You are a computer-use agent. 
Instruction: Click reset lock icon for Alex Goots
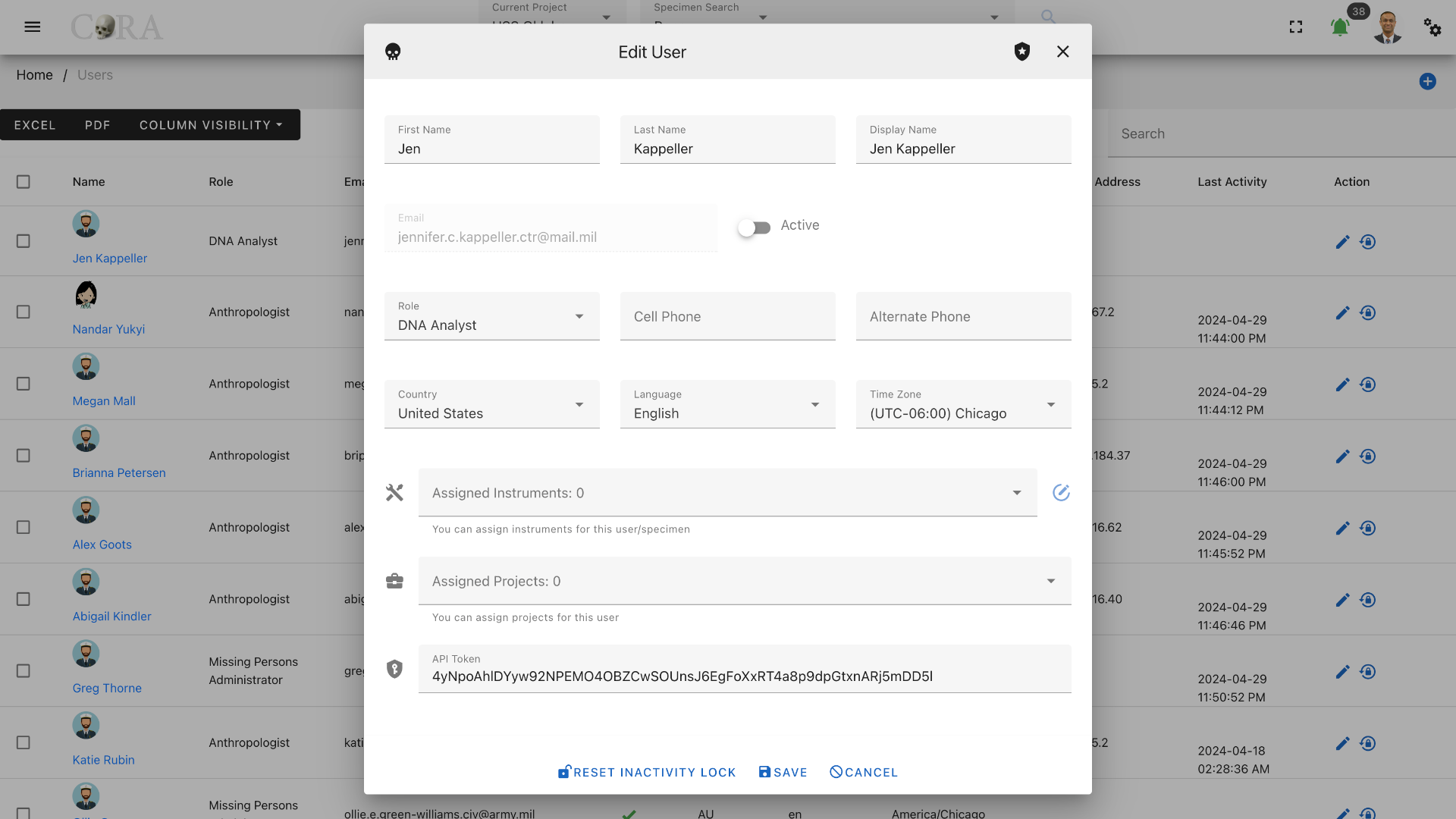pyautogui.click(x=1368, y=529)
